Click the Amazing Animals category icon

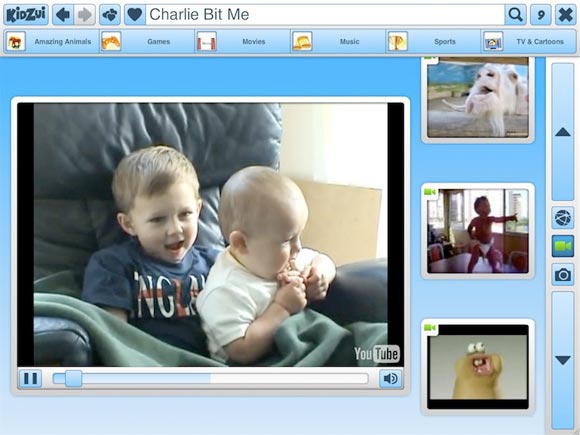[x=16, y=41]
